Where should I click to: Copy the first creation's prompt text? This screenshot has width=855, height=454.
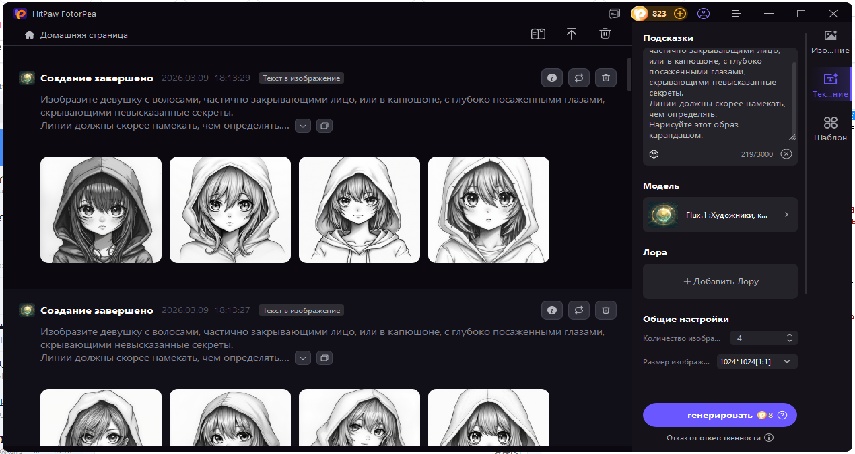coord(325,126)
